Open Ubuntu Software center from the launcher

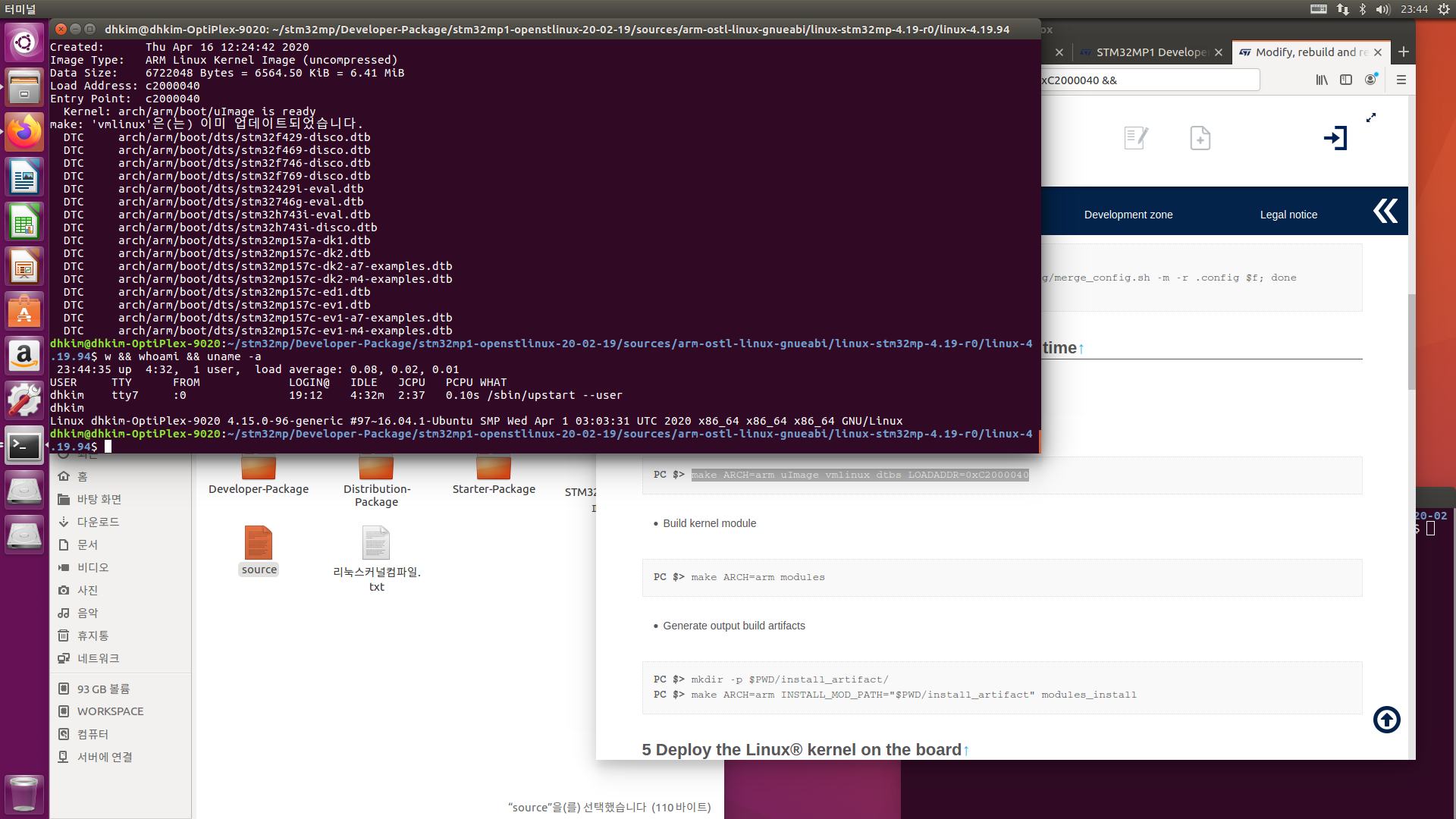click(24, 311)
